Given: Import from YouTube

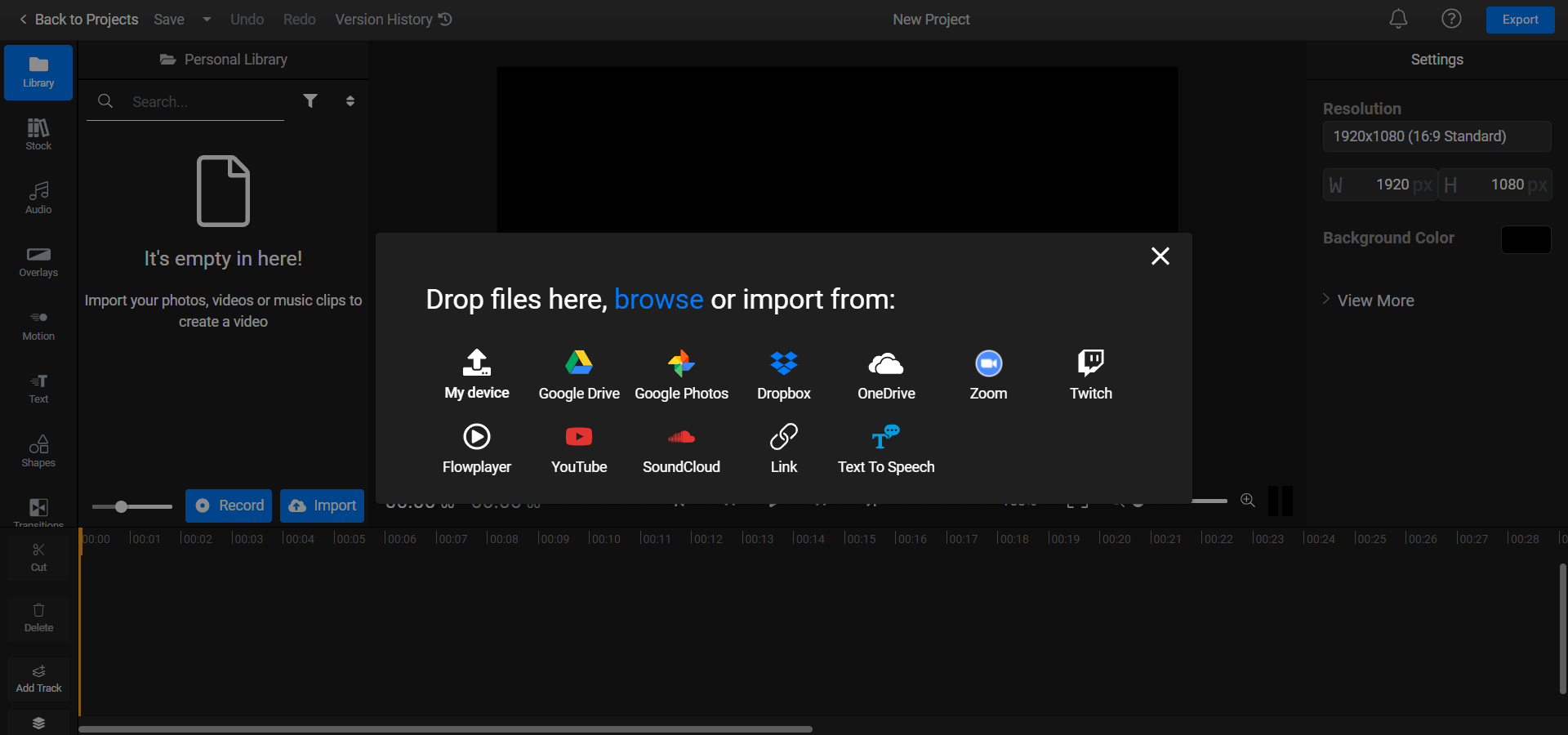Looking at the screenshot, I should click(x=579, y=448).
